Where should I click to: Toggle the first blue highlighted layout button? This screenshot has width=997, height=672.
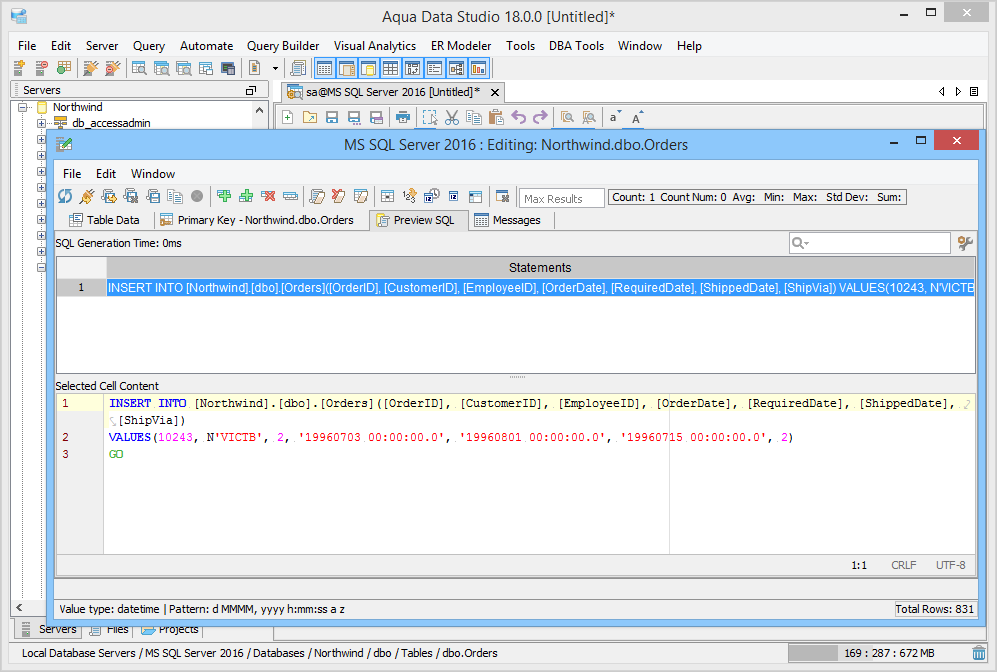point(324,68)
